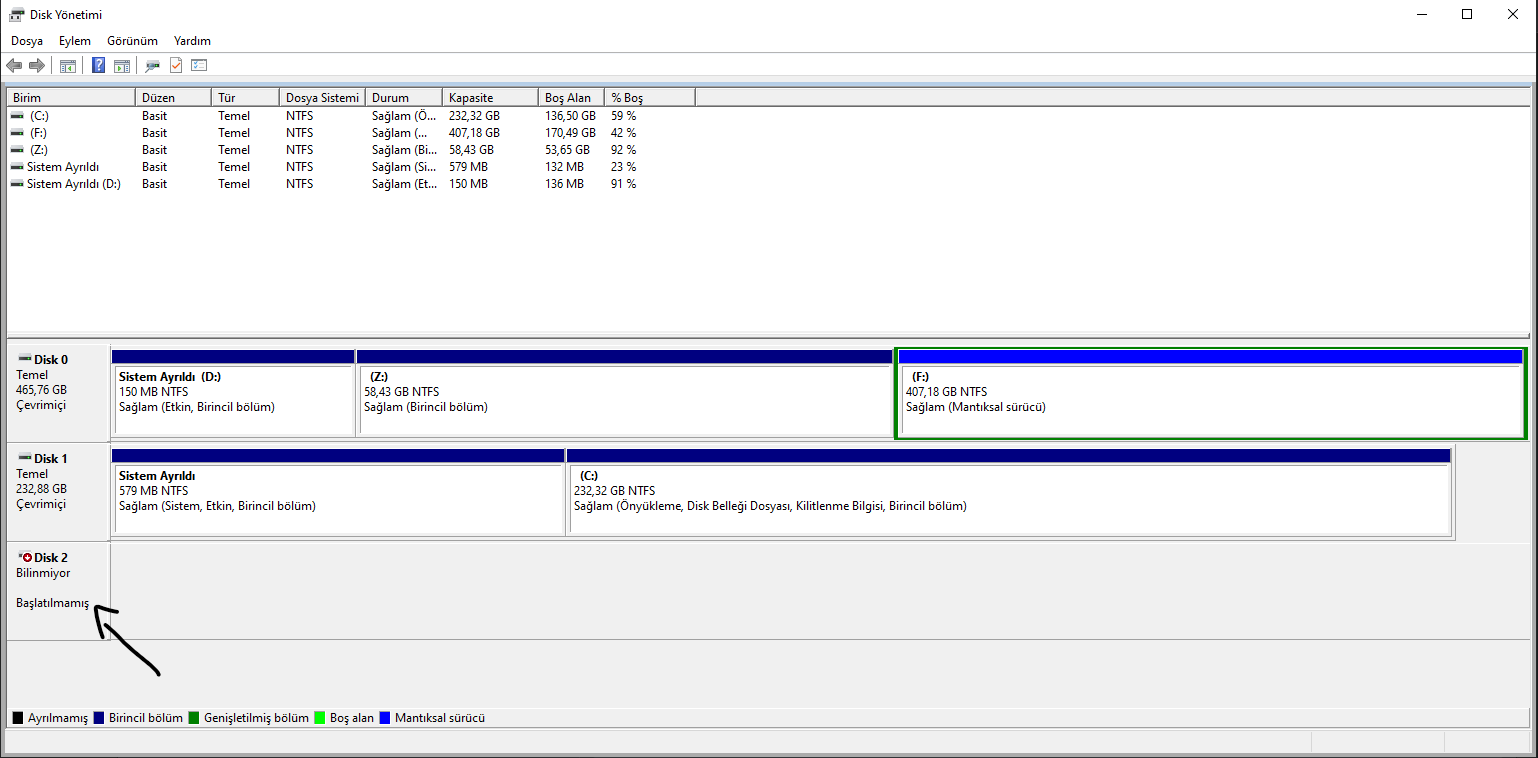This screenshot has width=1538, height=758.
Task: Sort by the Kapasite column header
Action: 490,98
